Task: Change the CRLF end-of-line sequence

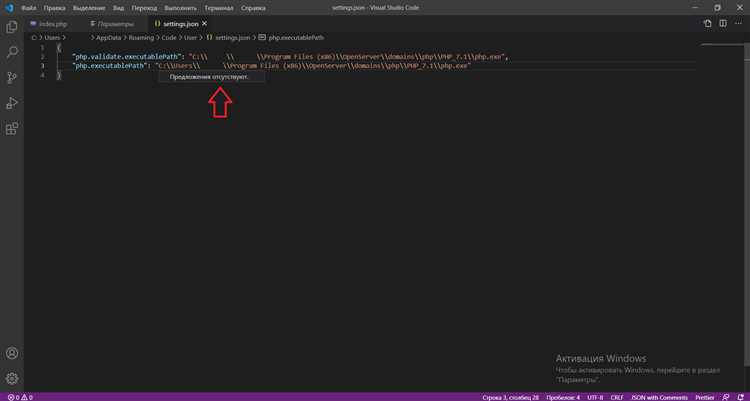Action: (617, 397)
